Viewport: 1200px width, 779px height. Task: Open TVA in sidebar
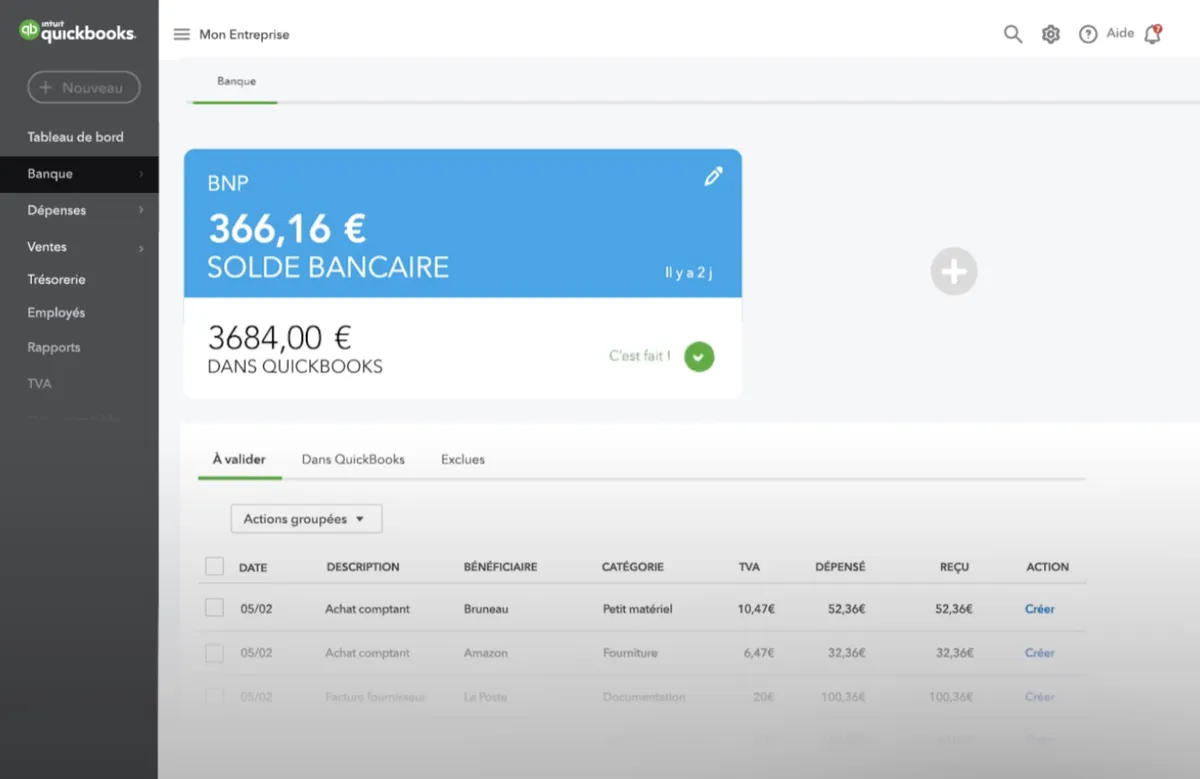click(x=39, y=384)
